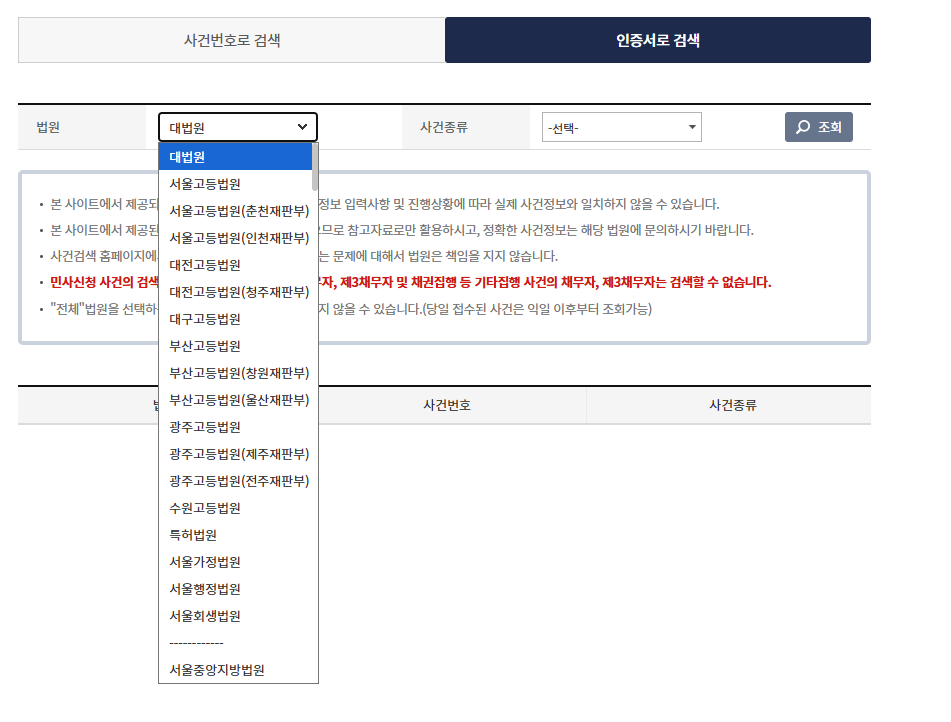The image size is (951, 722).
Task: Choose 특허법원 from the list
Action: pyautogui.click(x=235, y=535)
